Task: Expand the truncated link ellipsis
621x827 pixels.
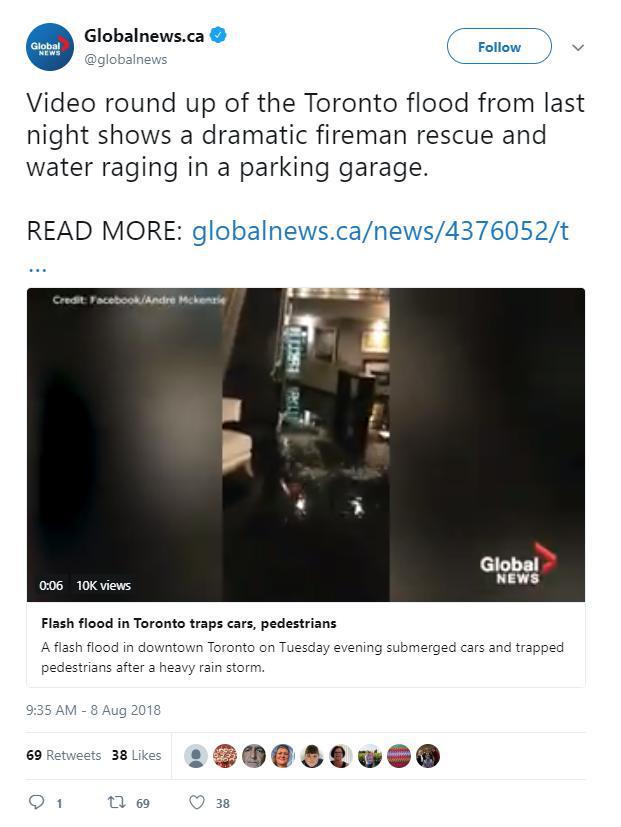Action: pos(37,268)
